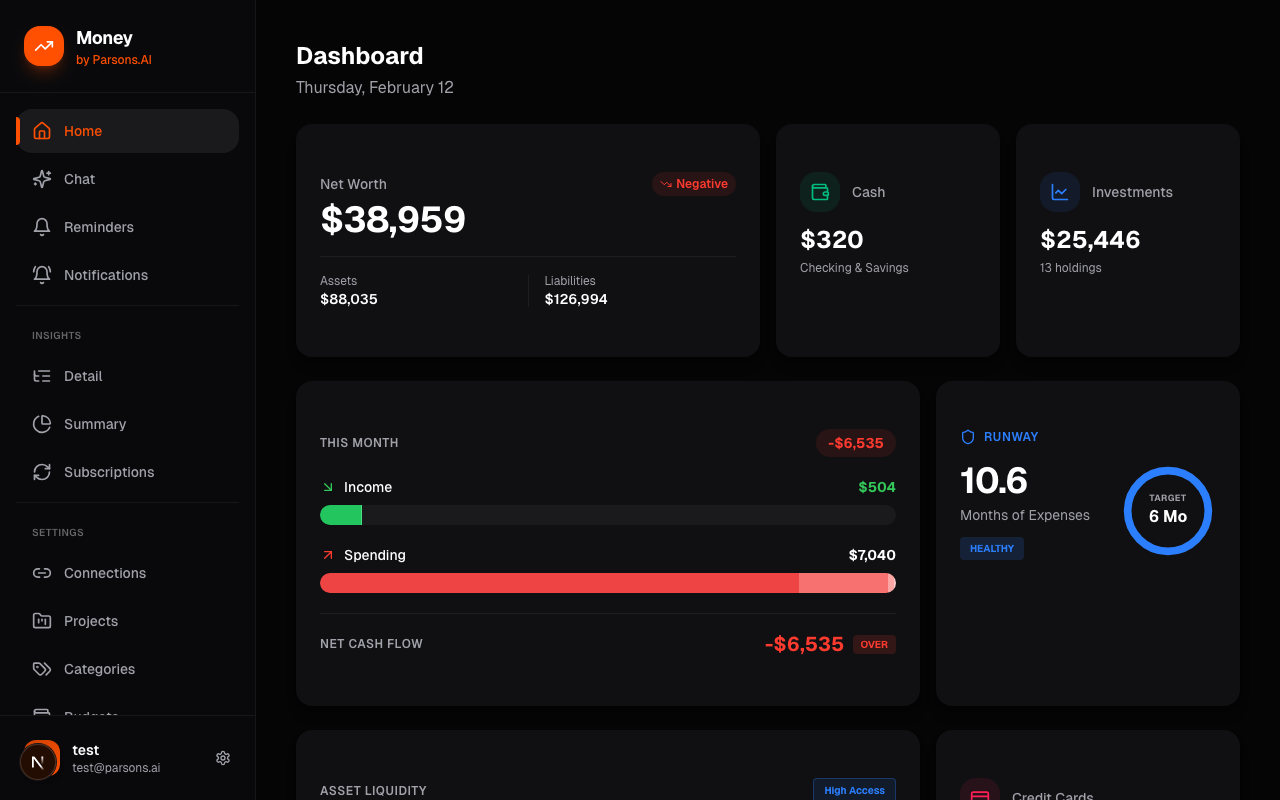The height and width of the screenshot is (800, 1280).
Task: Open the Summary pie chart icon
Action: click(42, 423)
